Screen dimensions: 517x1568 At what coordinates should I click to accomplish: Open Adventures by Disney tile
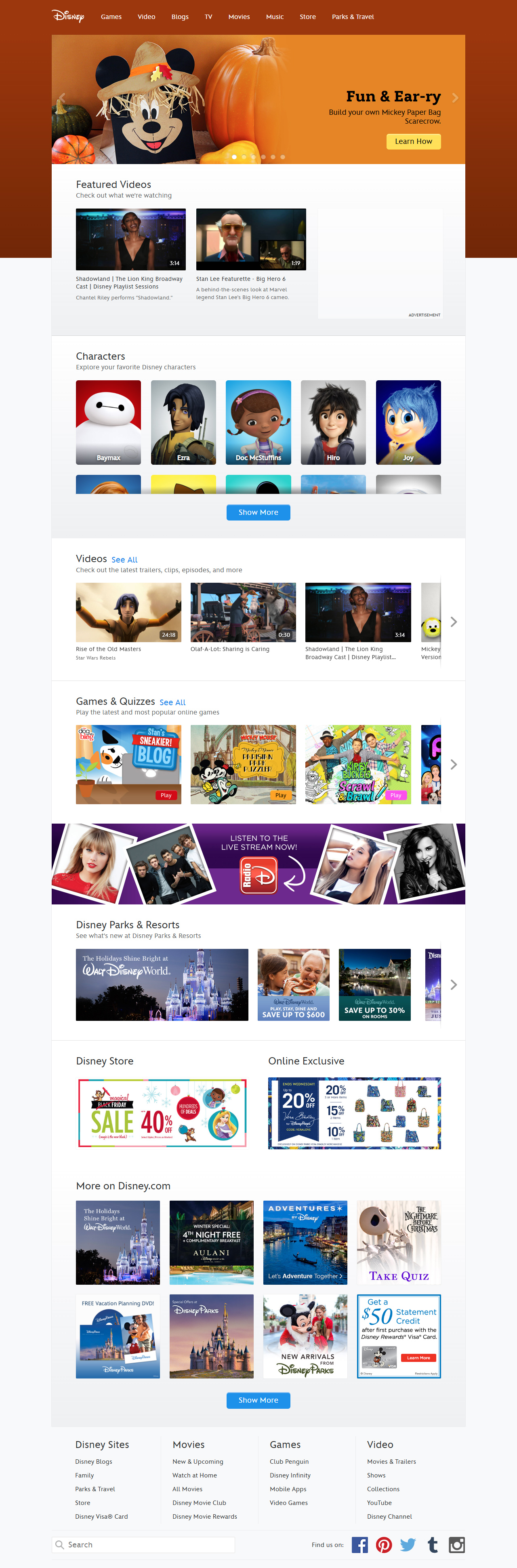(305, 1242)
